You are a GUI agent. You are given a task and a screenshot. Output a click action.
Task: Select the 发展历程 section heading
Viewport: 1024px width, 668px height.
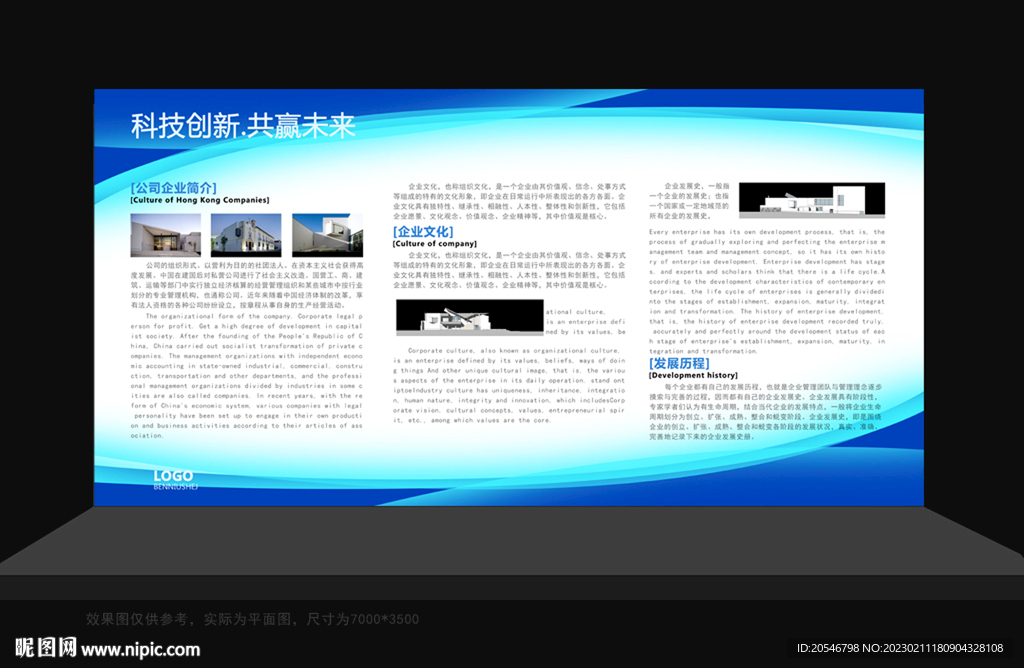coord(679,363)
